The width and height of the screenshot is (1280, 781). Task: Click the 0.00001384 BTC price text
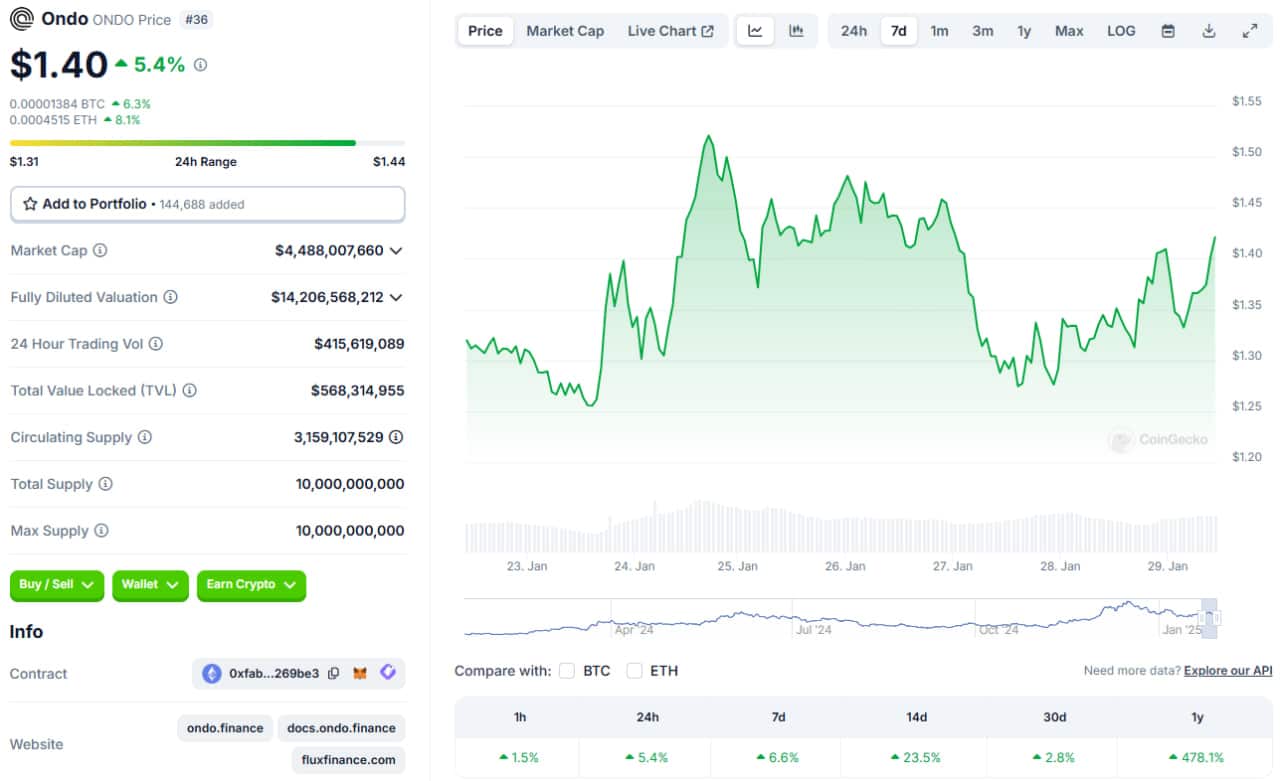[57, 104]
